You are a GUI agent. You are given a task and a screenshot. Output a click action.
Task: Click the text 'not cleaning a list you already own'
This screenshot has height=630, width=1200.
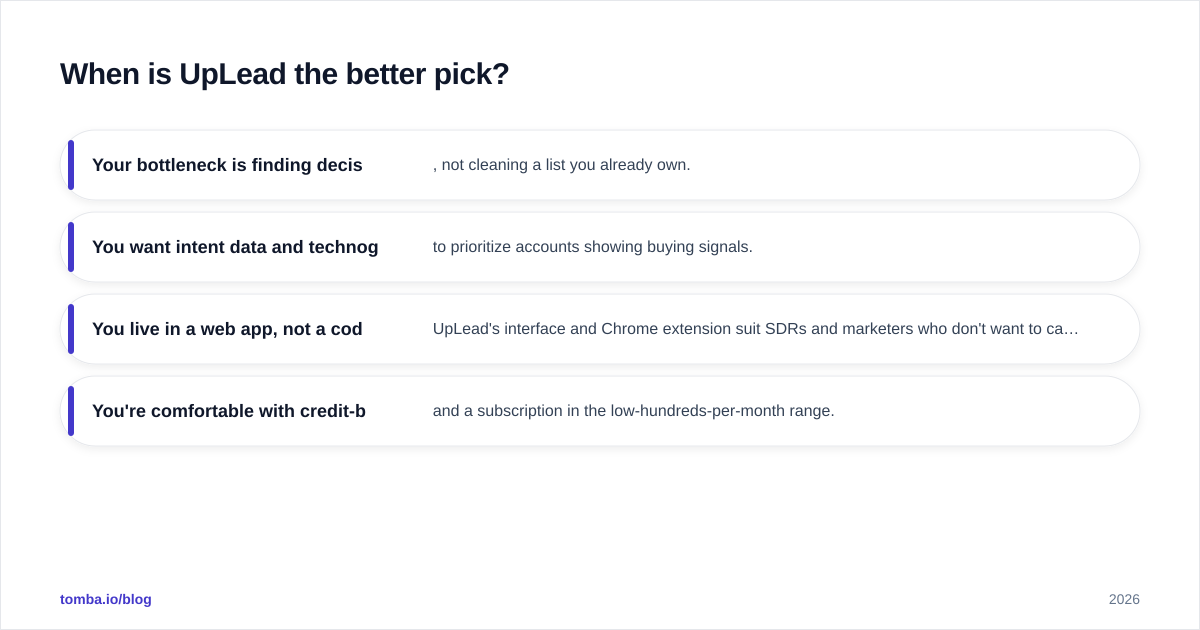point(564,165)
